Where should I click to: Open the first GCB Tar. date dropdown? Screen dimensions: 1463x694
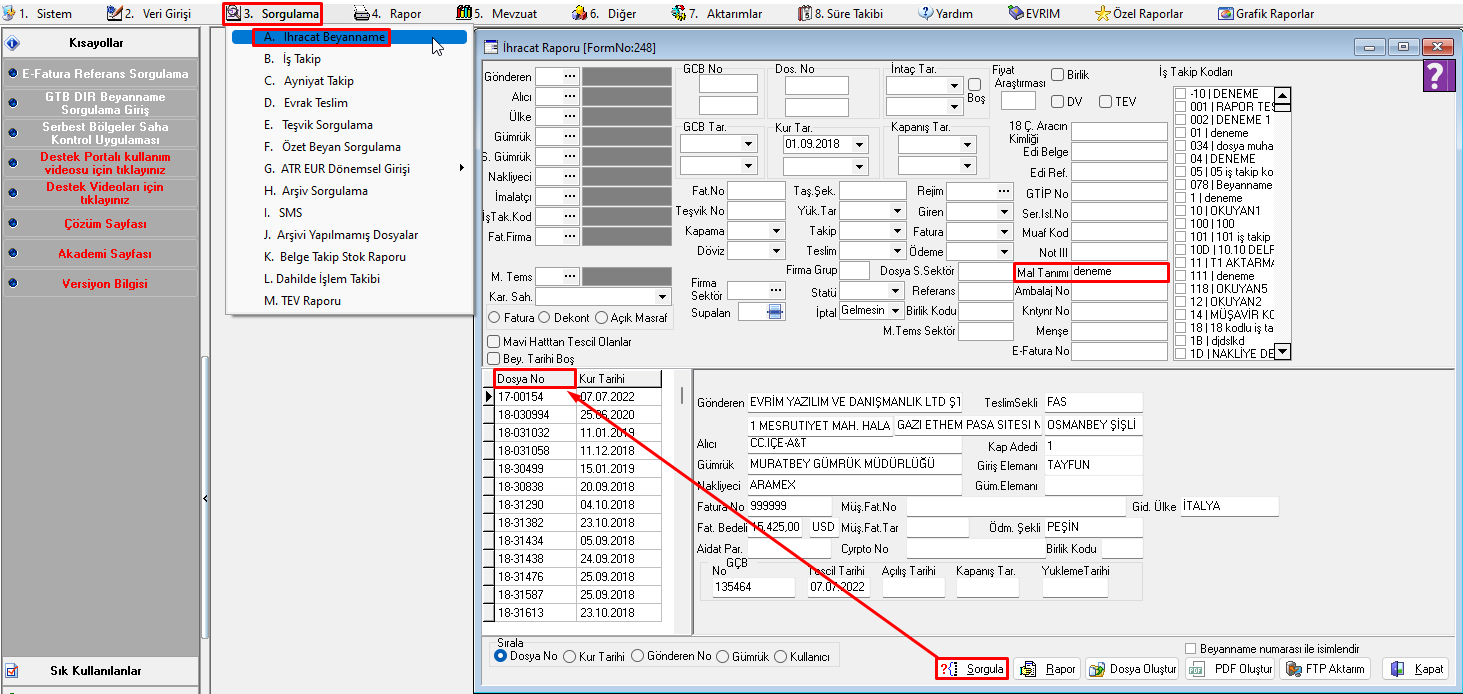[x=748, y=144]
